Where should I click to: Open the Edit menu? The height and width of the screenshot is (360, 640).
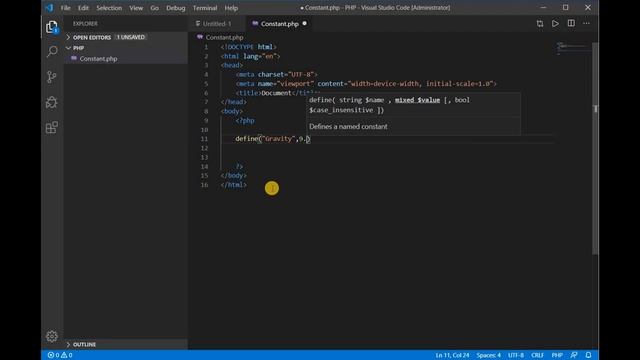(83, 8)
